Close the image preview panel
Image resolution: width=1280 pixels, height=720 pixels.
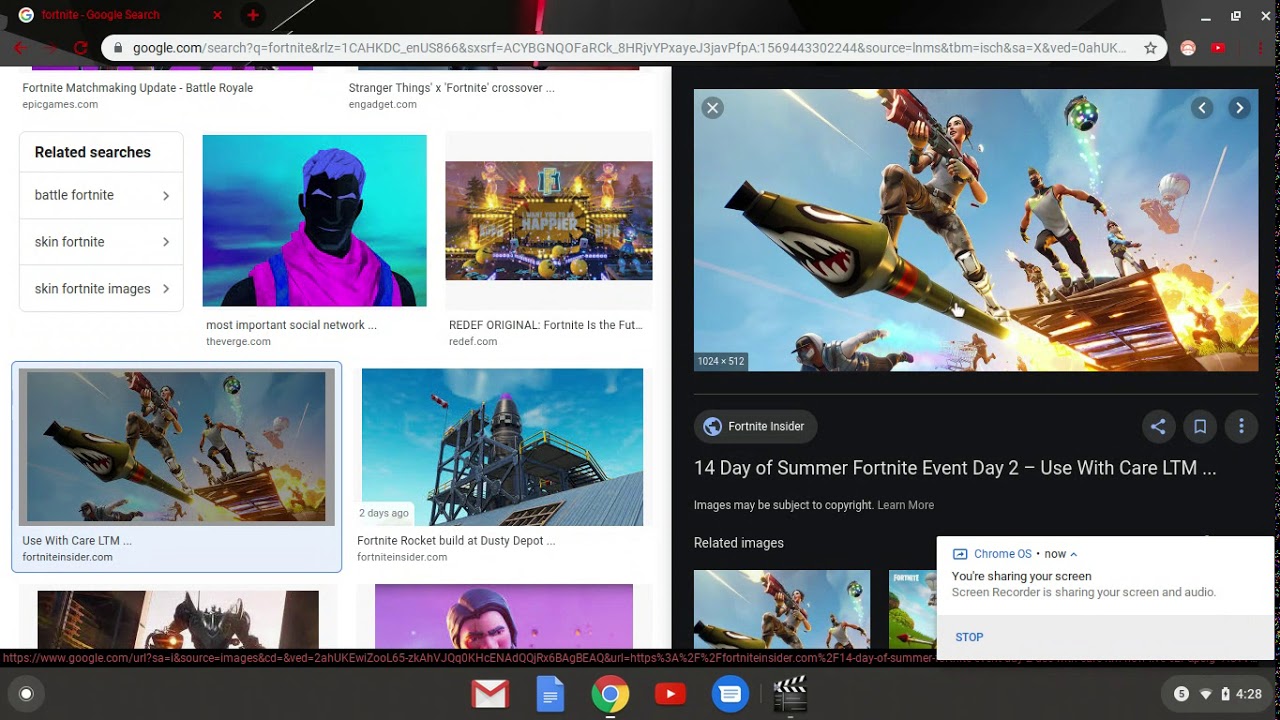point(712,108)
